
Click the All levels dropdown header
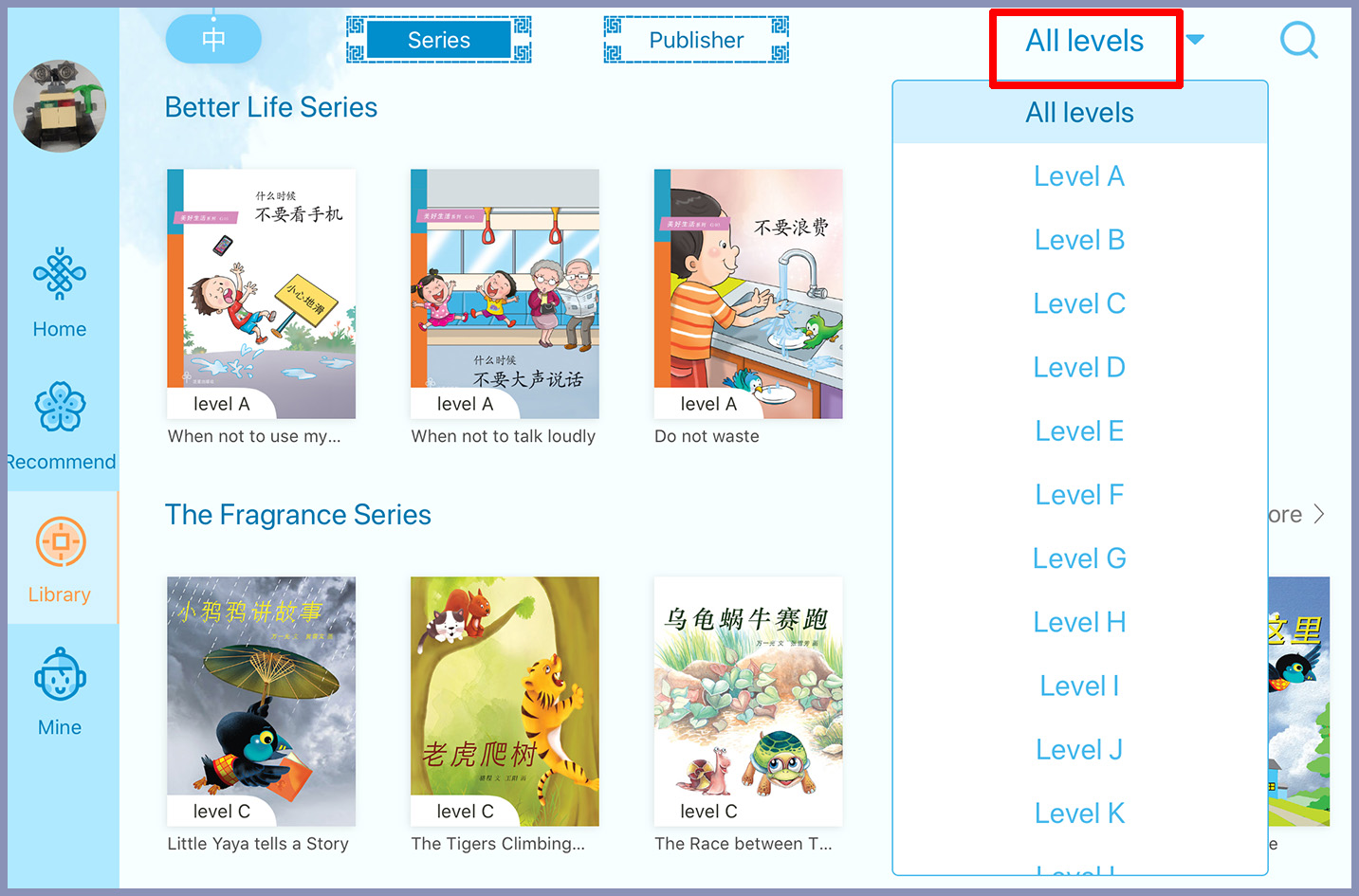click(x=1086, y=42)
